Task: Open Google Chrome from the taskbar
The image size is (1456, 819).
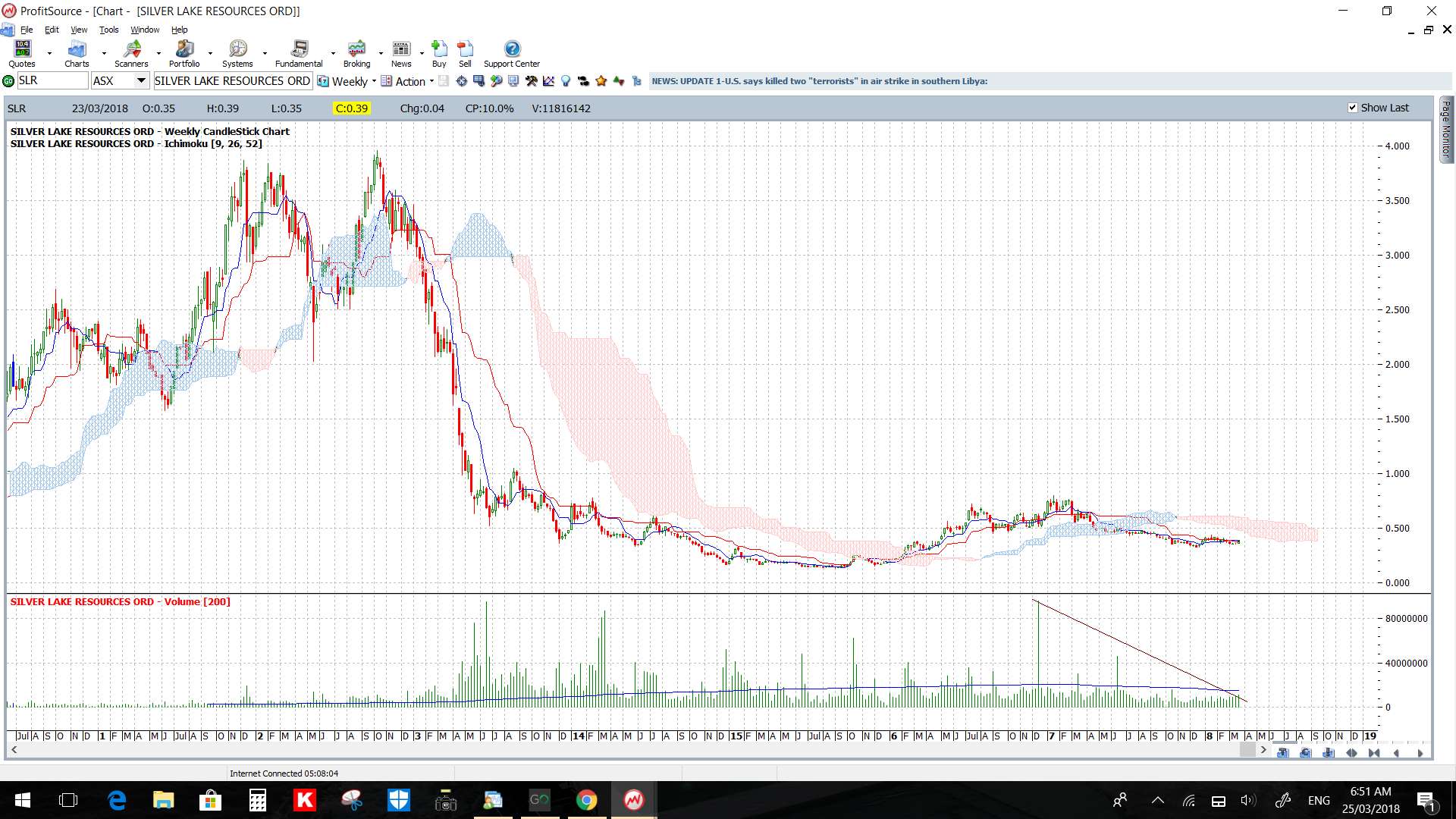Action: (586, 800)
